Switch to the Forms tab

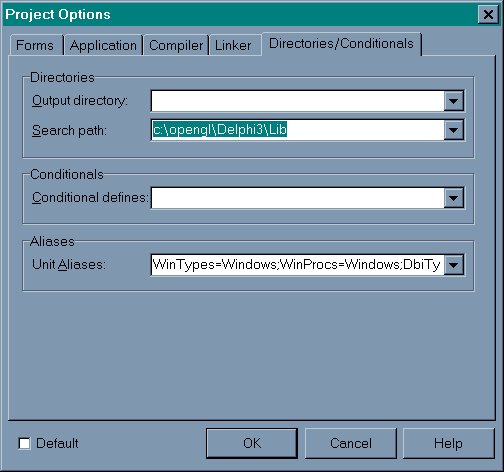[x=35, y=45]
